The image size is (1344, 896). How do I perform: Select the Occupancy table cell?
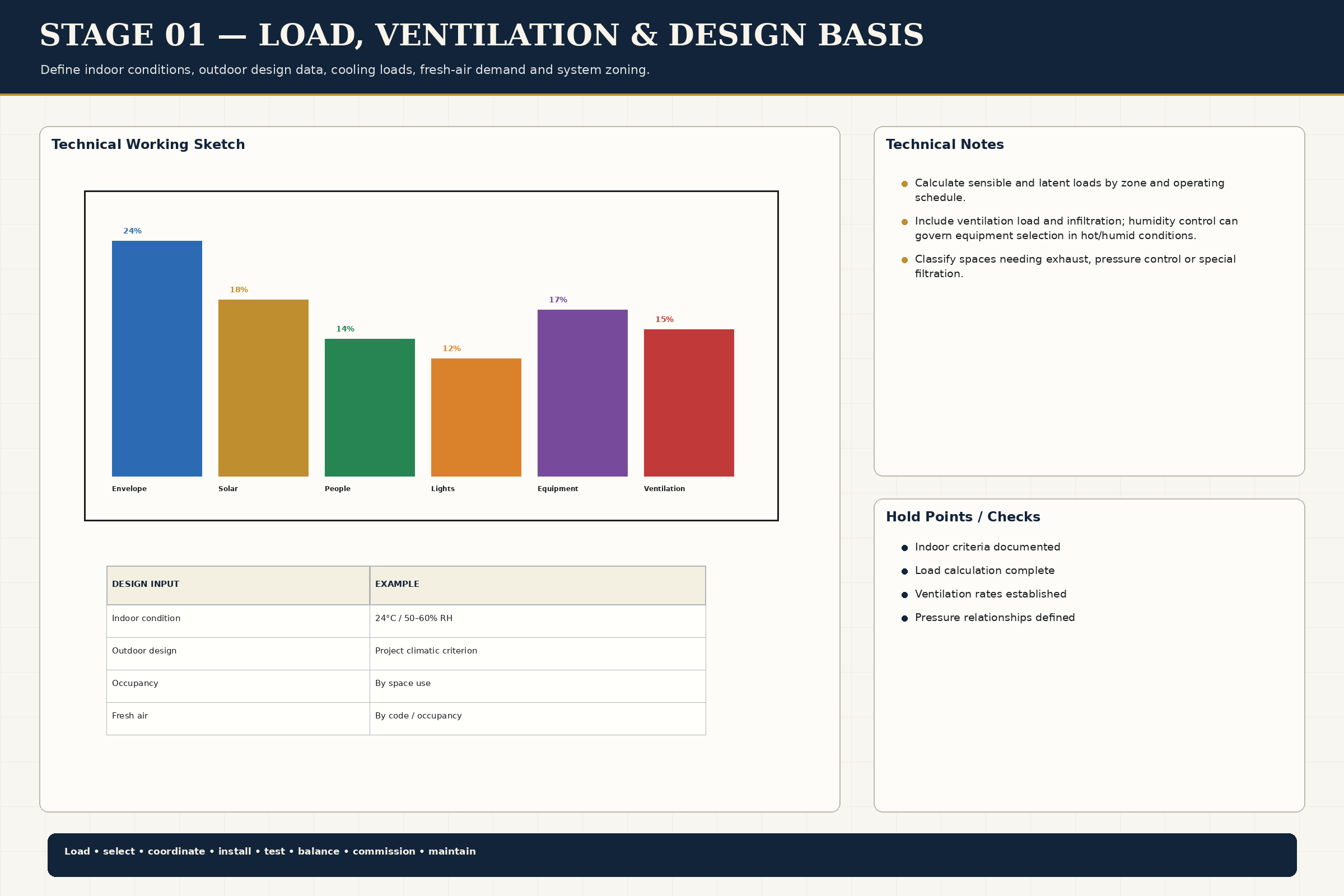coord(239,687)
